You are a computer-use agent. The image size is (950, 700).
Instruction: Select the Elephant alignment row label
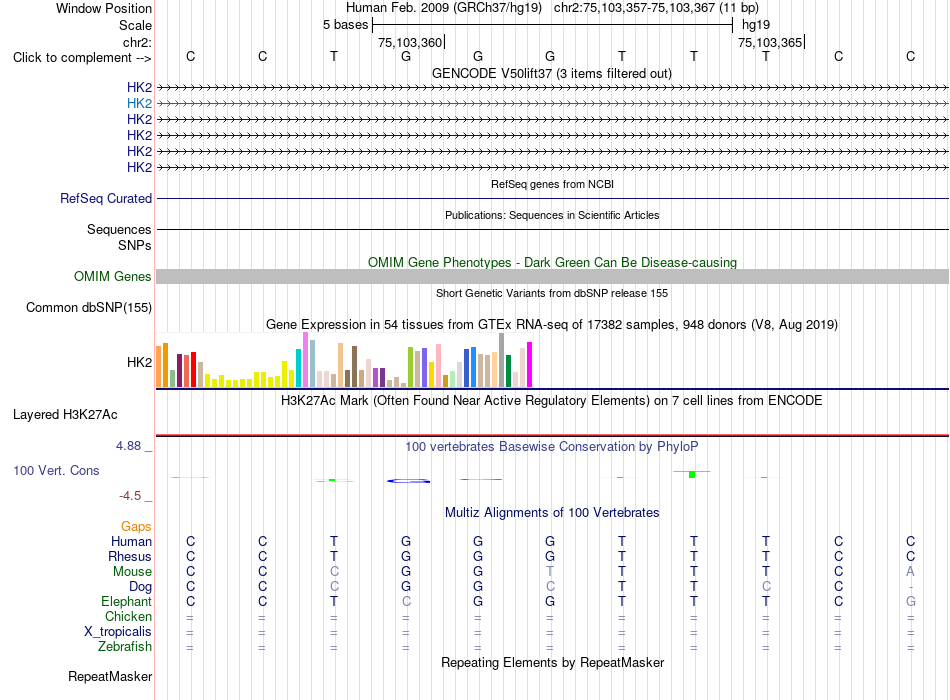pyautogui.click(x=127, y=601)
